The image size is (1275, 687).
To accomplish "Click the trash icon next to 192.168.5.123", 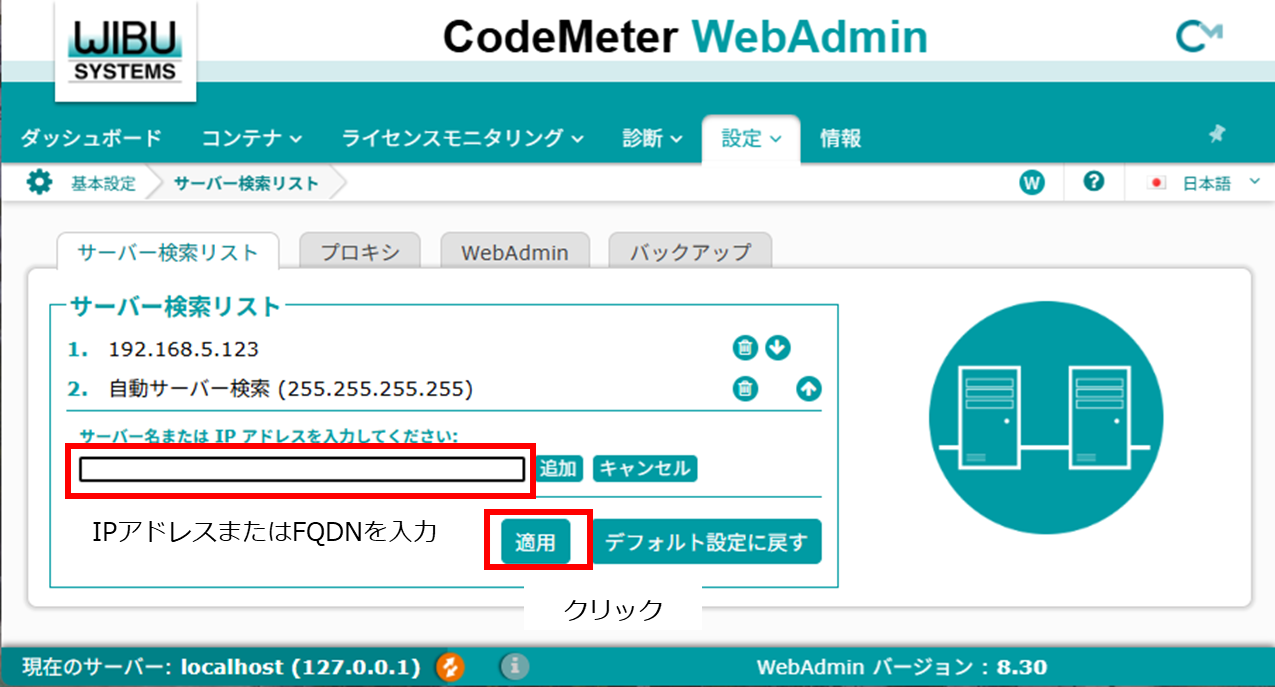I will click(744, 348).
